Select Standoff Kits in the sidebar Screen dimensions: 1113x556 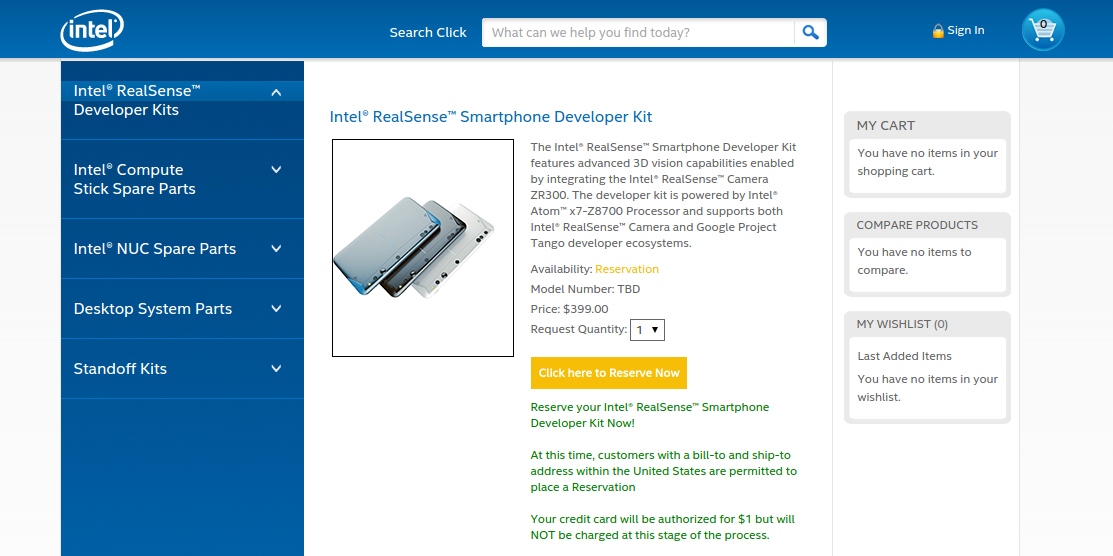coord(120,369)
